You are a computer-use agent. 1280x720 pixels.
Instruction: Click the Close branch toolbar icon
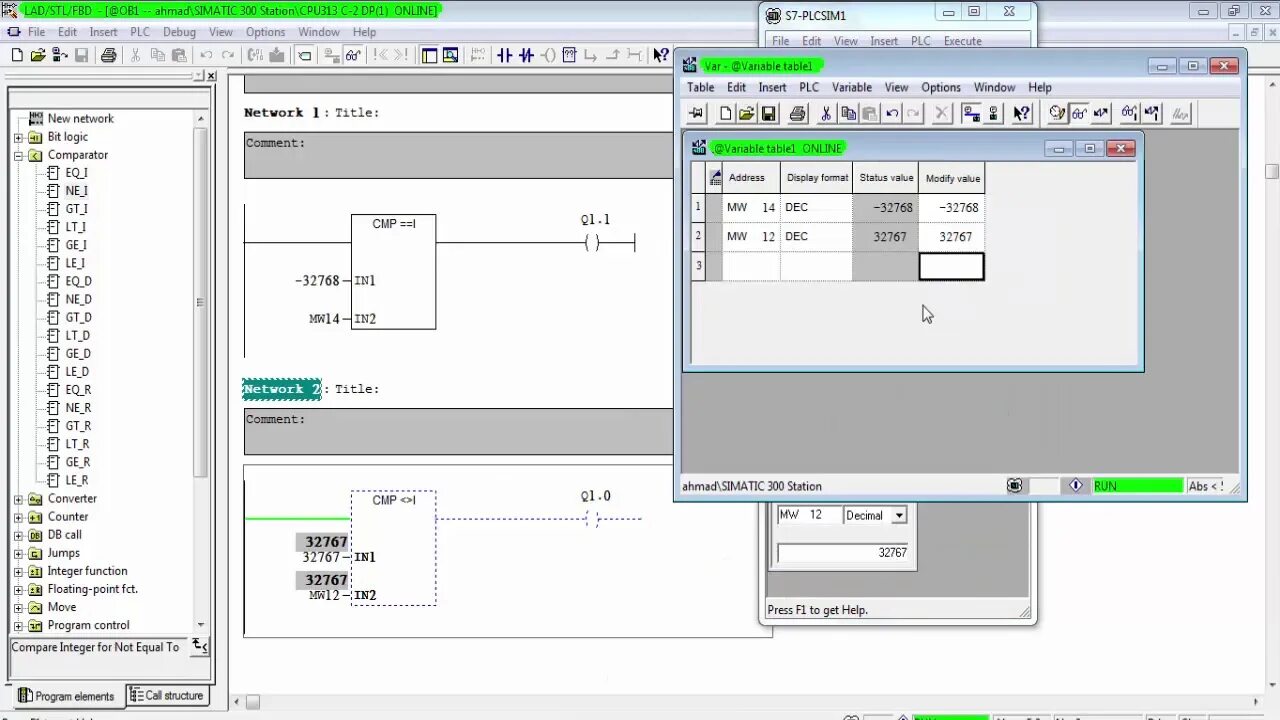pyautogui.click(x=612, y=55)
